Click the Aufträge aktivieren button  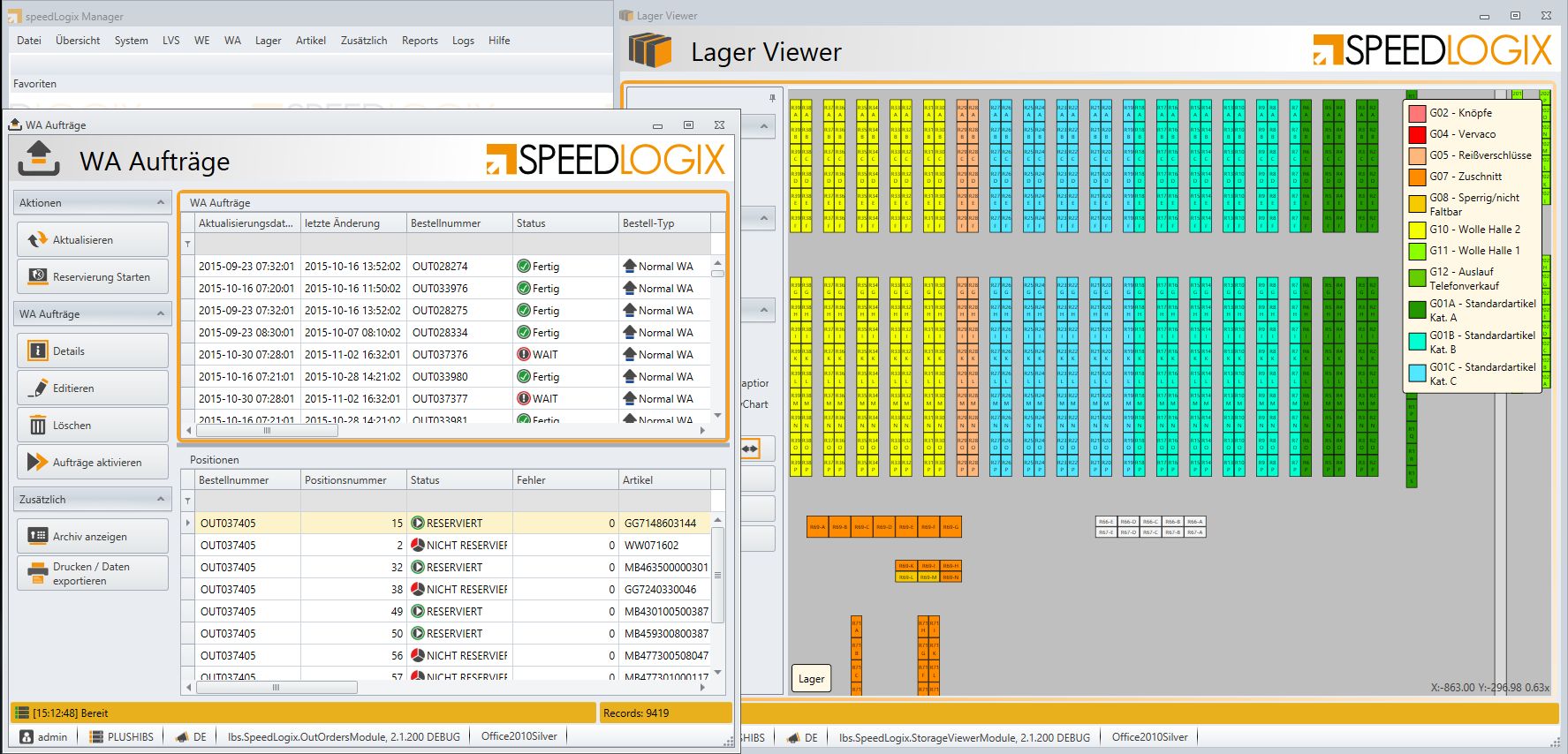[93, 462]
